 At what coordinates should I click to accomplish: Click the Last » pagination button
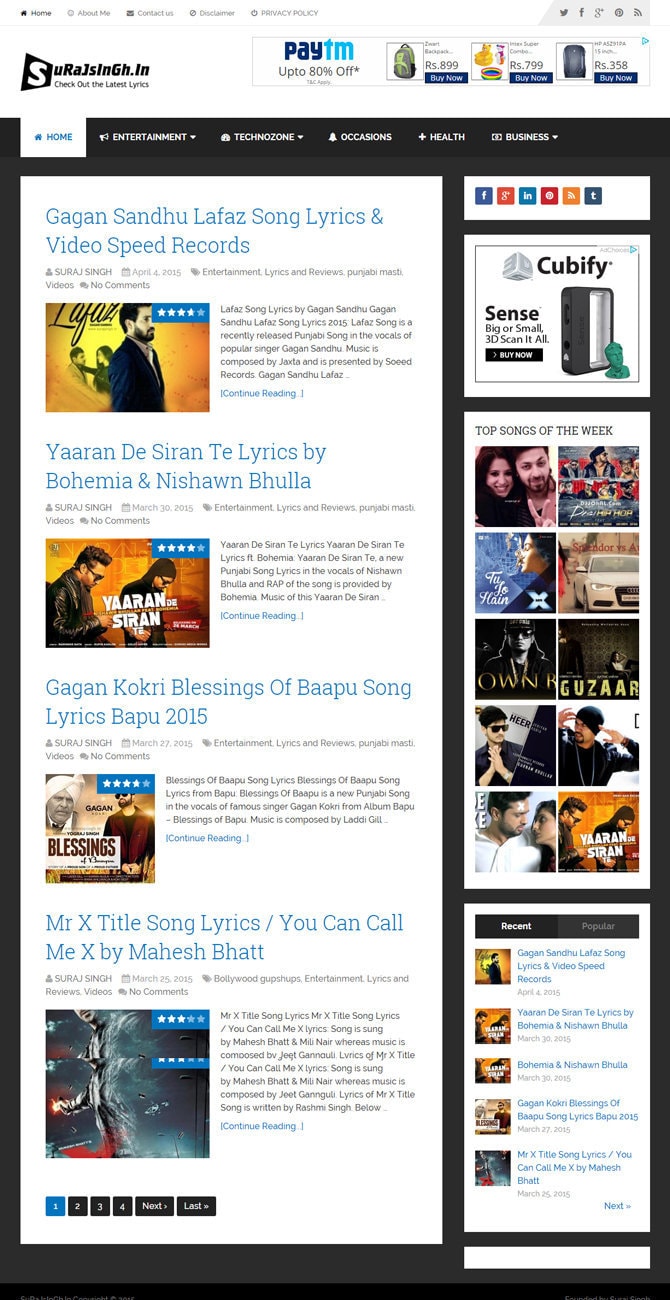pyautogui.click(x=196, y=1206)
